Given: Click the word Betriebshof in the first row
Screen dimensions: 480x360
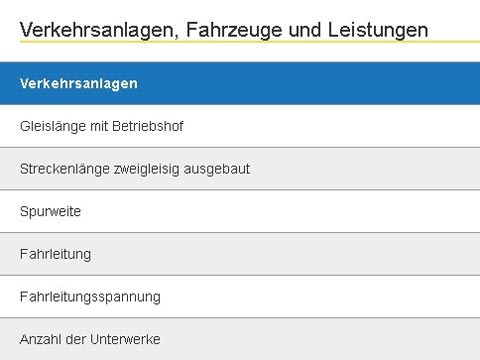Looking at the screenshot, I should pos(148,126).
